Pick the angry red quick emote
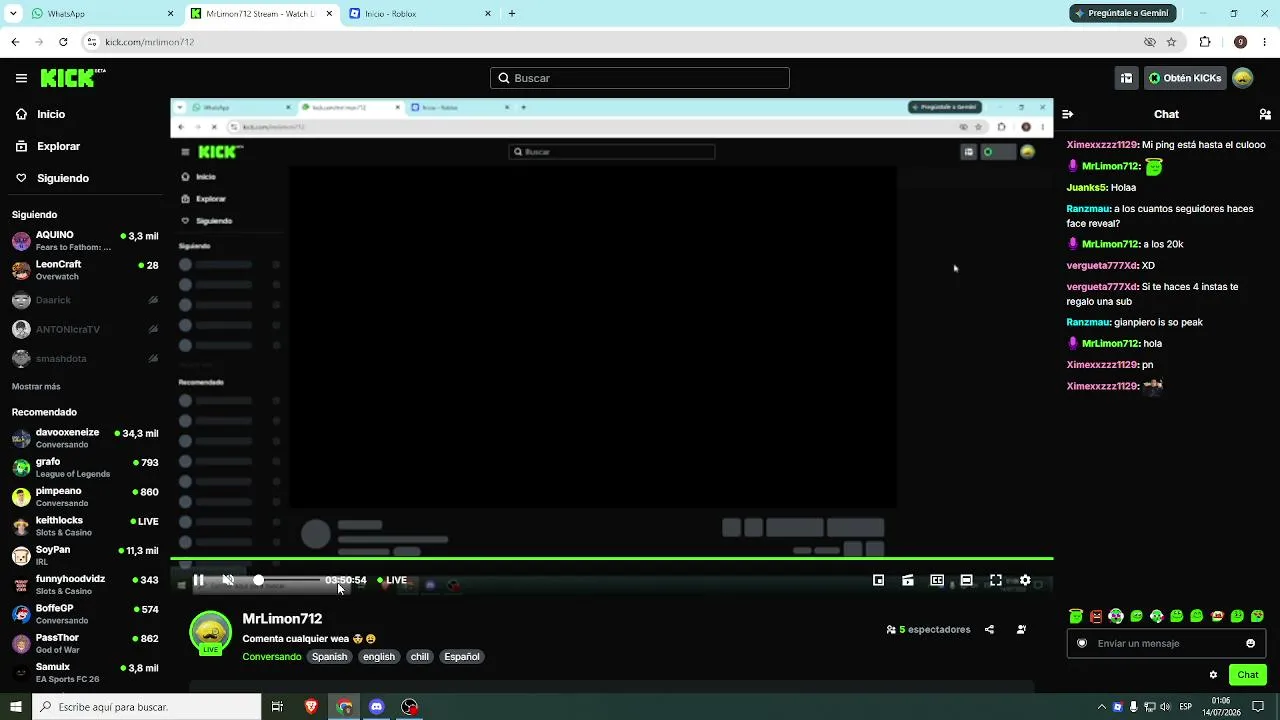 pos(1096,616)
